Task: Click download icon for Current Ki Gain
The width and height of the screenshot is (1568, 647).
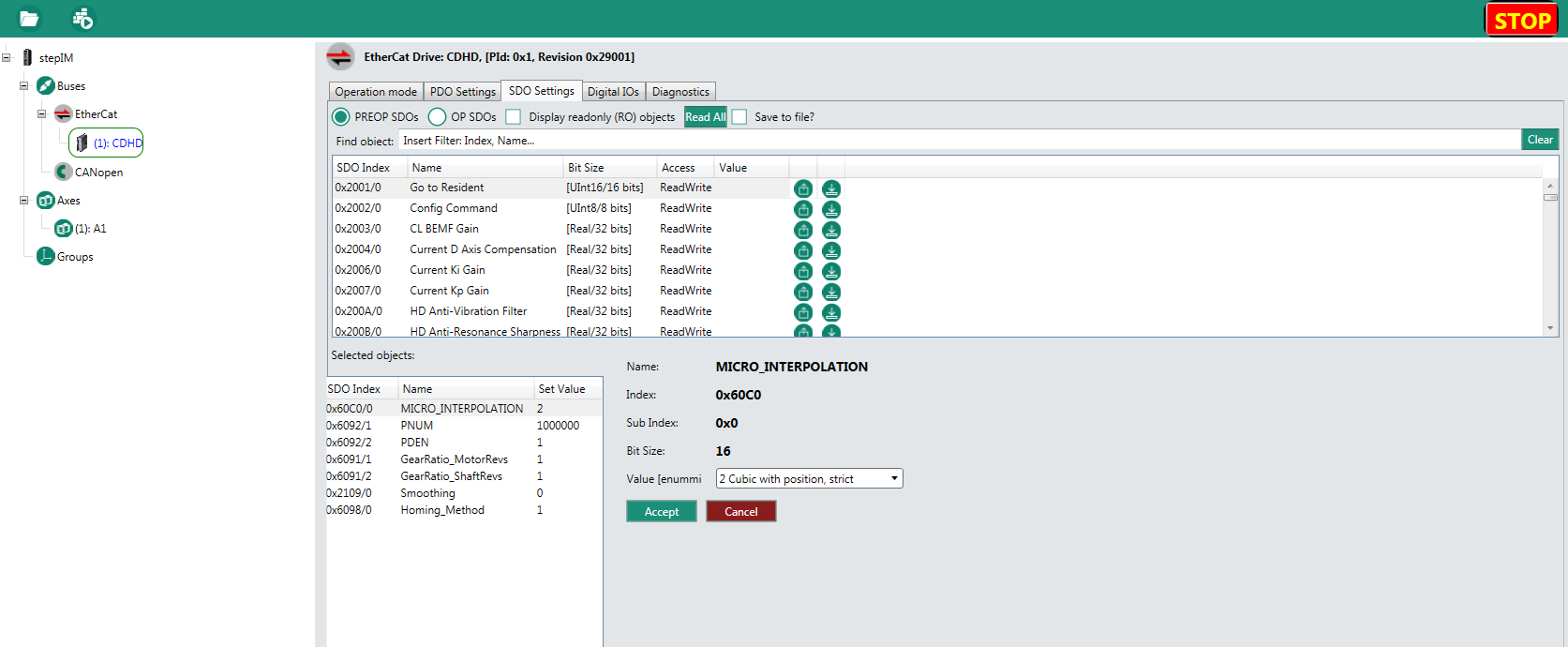Action: [x=831, y=271]
